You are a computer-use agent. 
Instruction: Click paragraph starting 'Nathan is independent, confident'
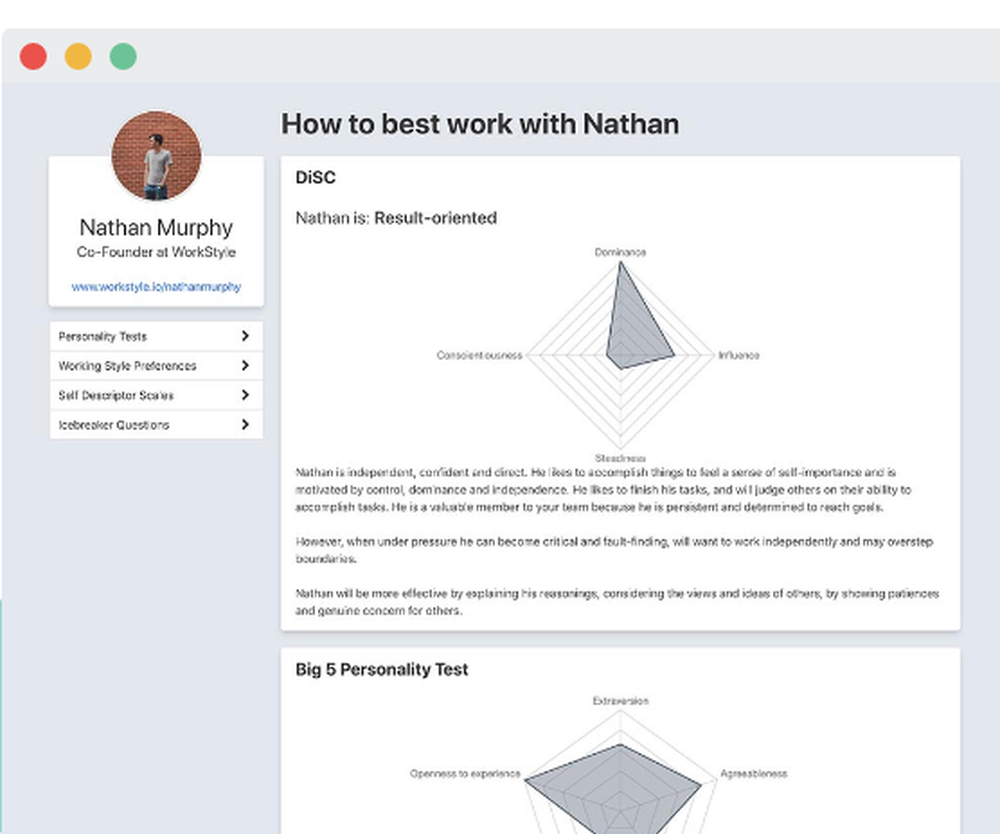coord(603,490)
